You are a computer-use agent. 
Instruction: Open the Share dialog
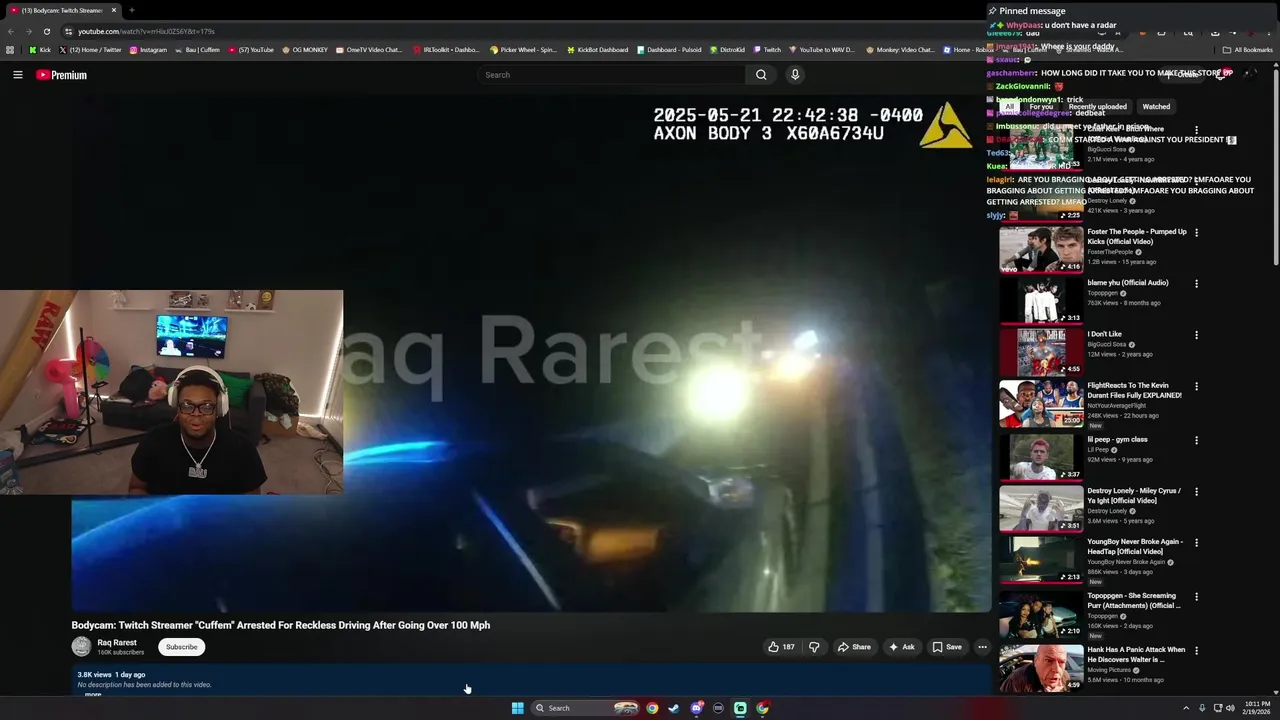(x=853, y=647)
